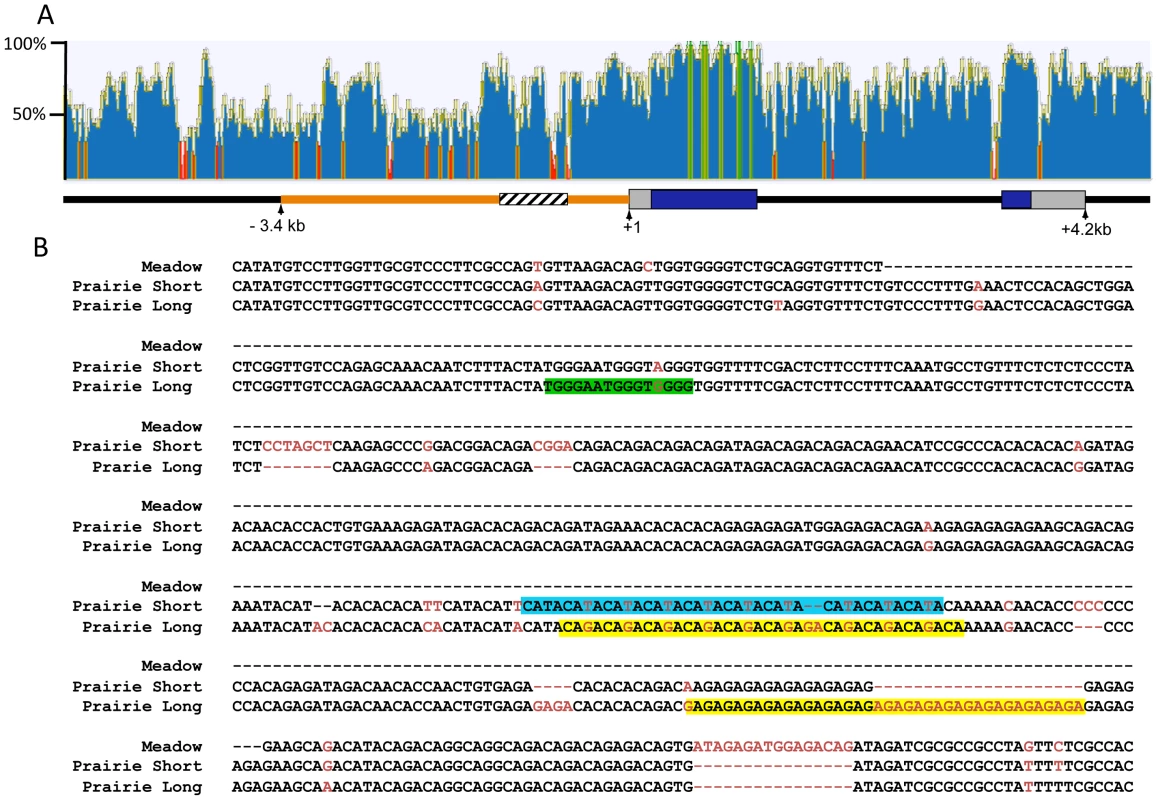Click the yellow highlighted CAGACAGACA repeat
Image resolution: width=1158 pixels, height=800 pixels.
[761, 627]
